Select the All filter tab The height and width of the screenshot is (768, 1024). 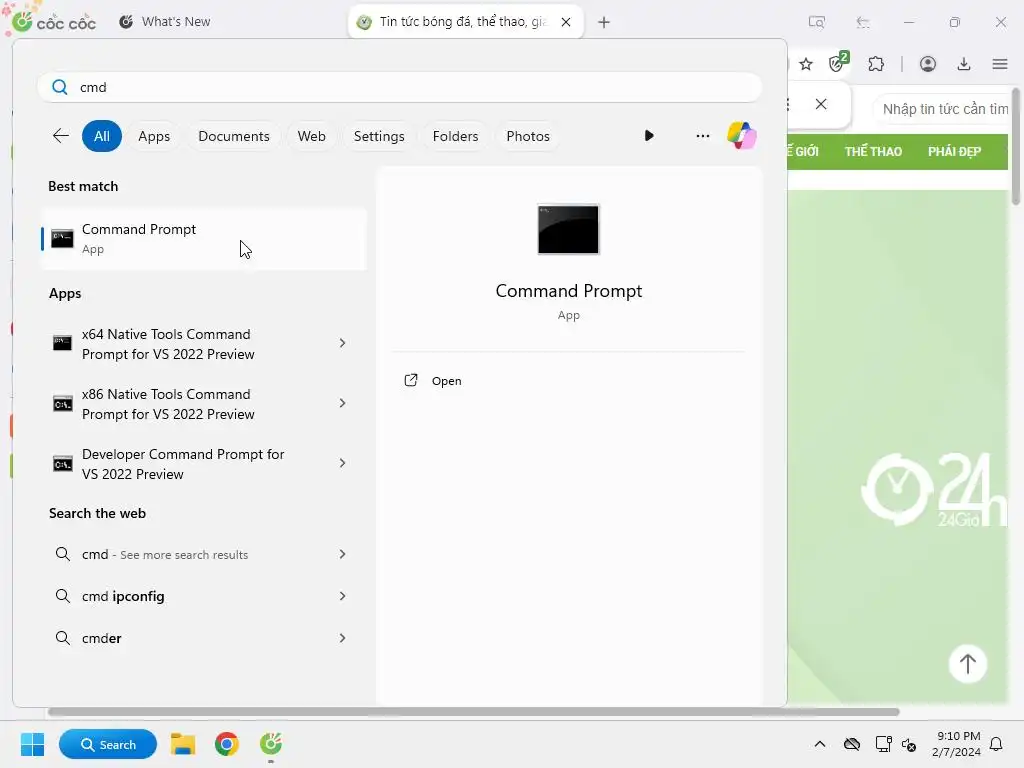pos(102,136)
